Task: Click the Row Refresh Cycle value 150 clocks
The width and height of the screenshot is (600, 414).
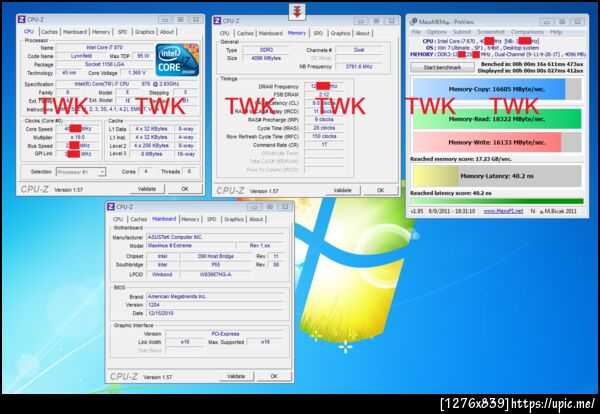Action: pyautogui.click(x=324, y=137)
